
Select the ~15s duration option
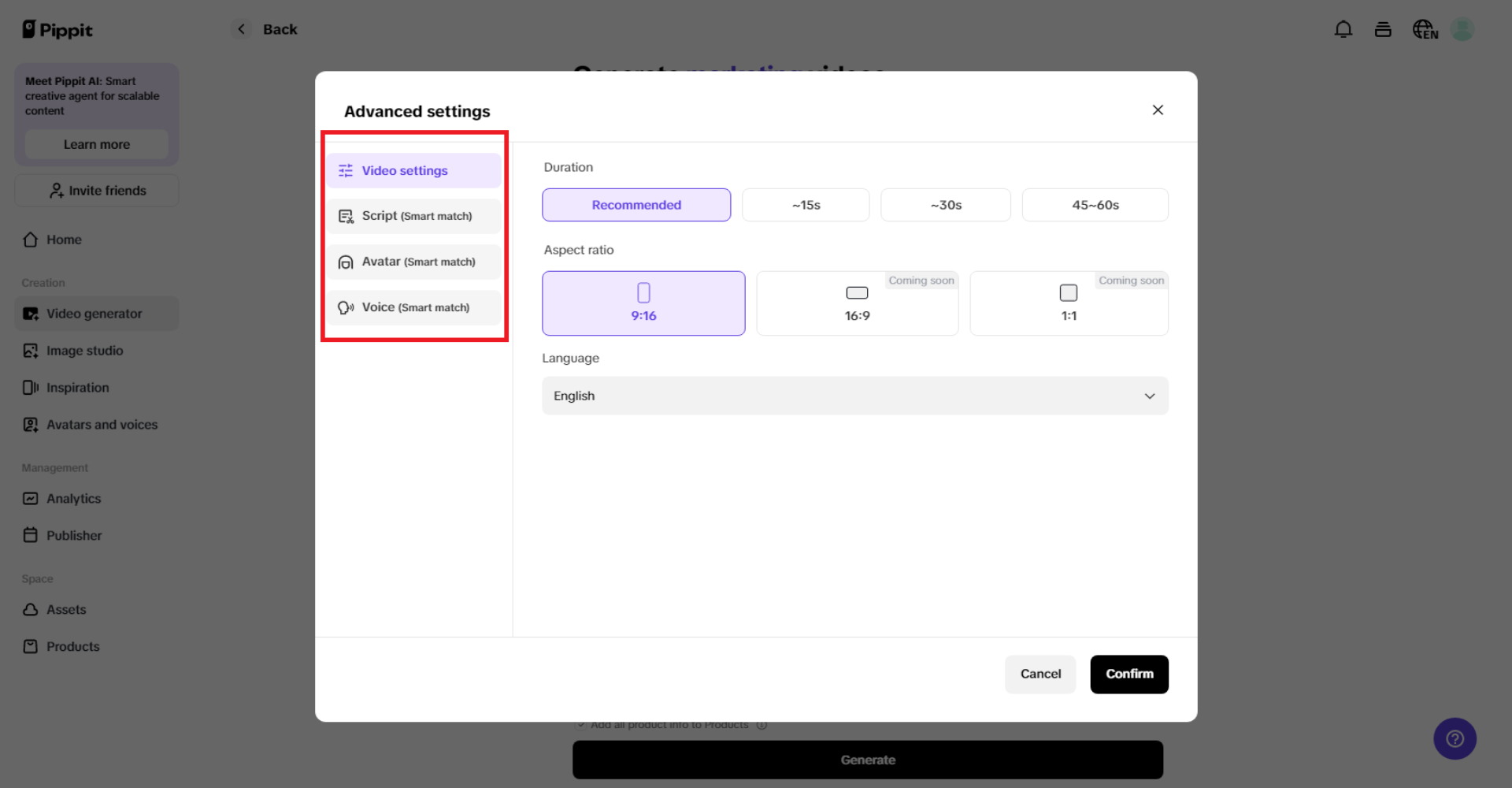(805, 205)
